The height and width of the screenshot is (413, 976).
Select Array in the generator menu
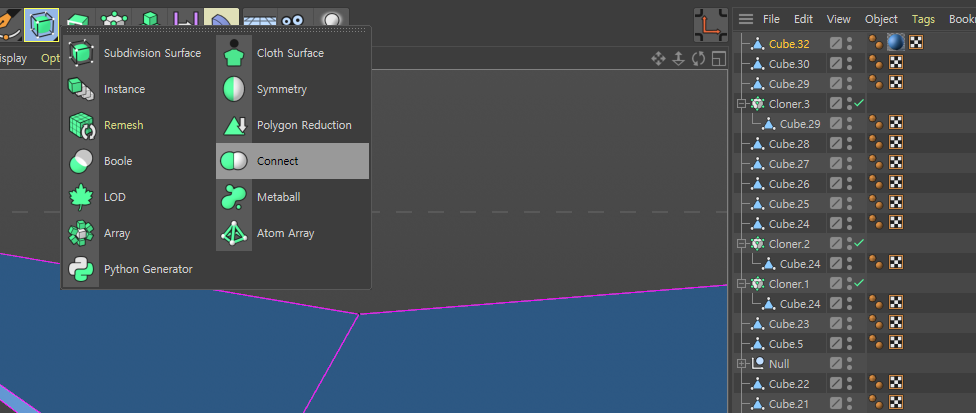pos(138,233)
